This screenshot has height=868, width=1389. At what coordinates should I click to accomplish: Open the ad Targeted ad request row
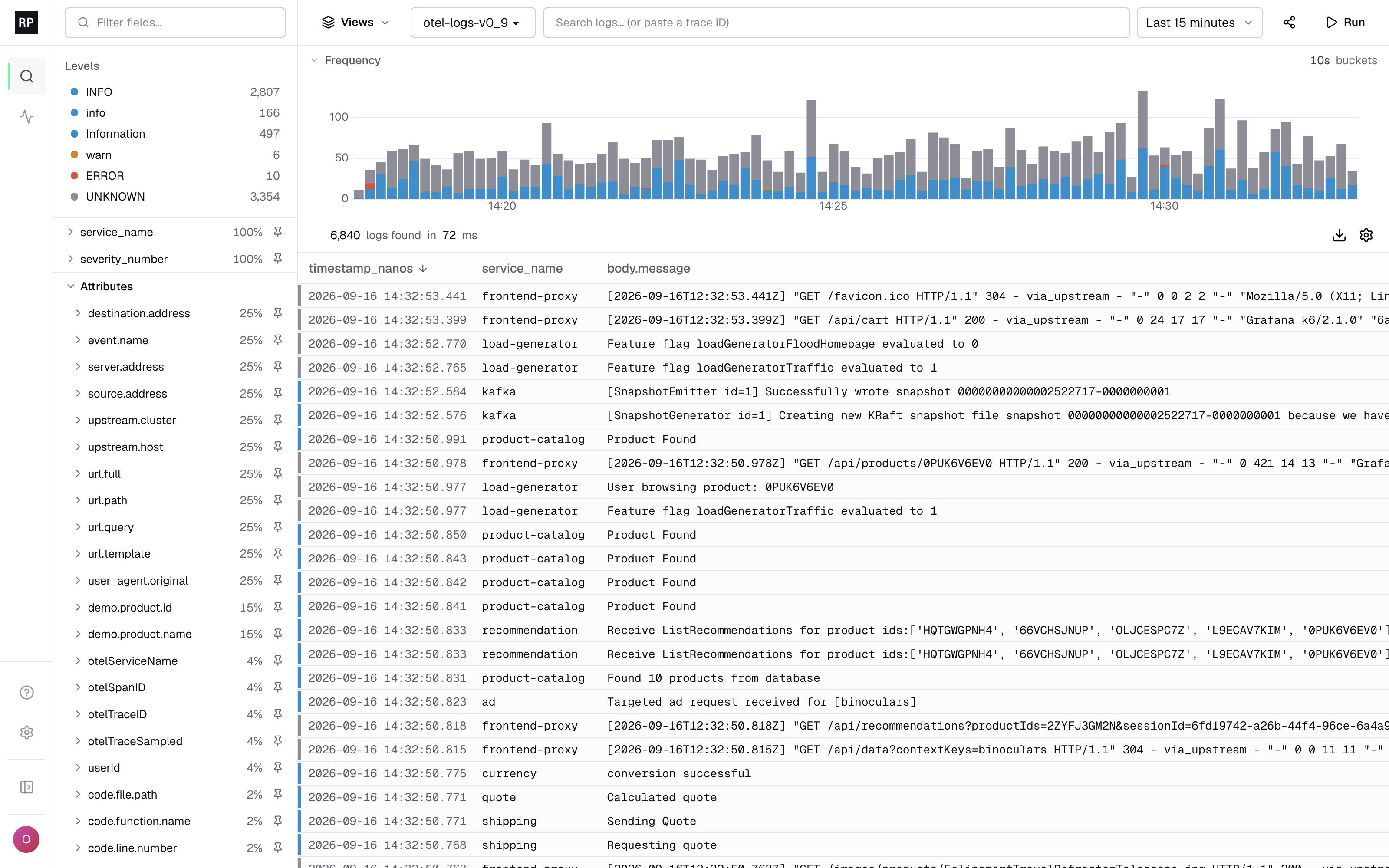pos(843,701)
